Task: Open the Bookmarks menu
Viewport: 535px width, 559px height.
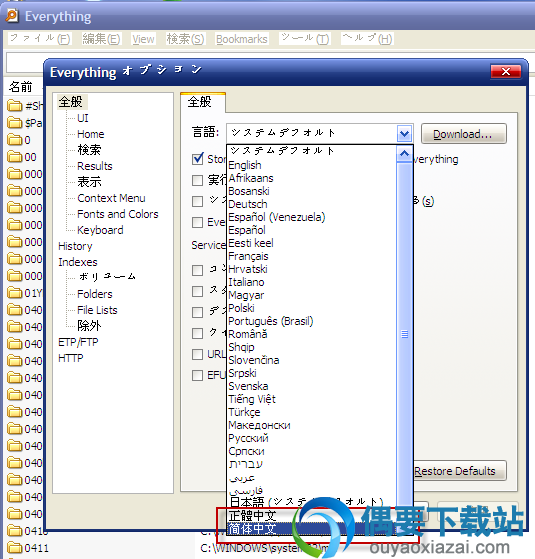Action: point(242,39)
